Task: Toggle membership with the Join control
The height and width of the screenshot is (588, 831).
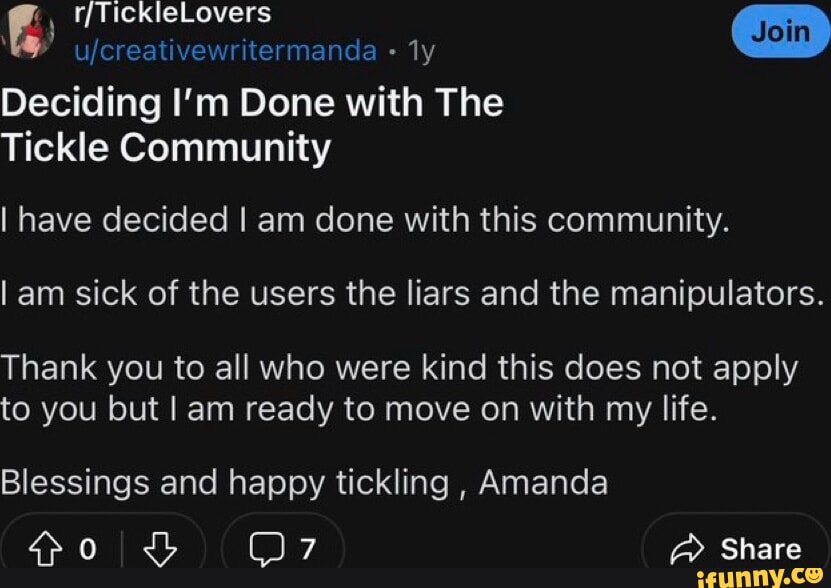Action: pyautogui.click(x=780, y=31)
